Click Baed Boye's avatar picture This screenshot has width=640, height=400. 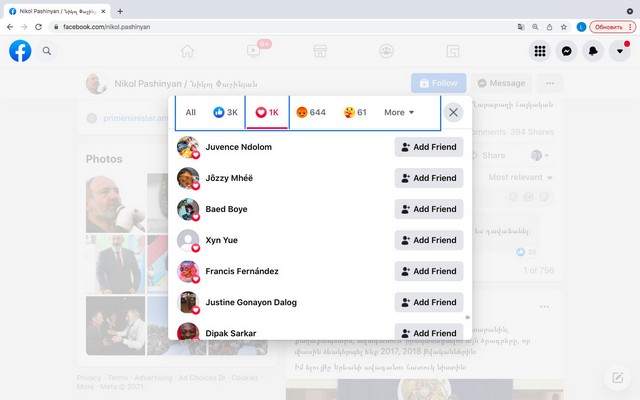(x=188, y=209)
